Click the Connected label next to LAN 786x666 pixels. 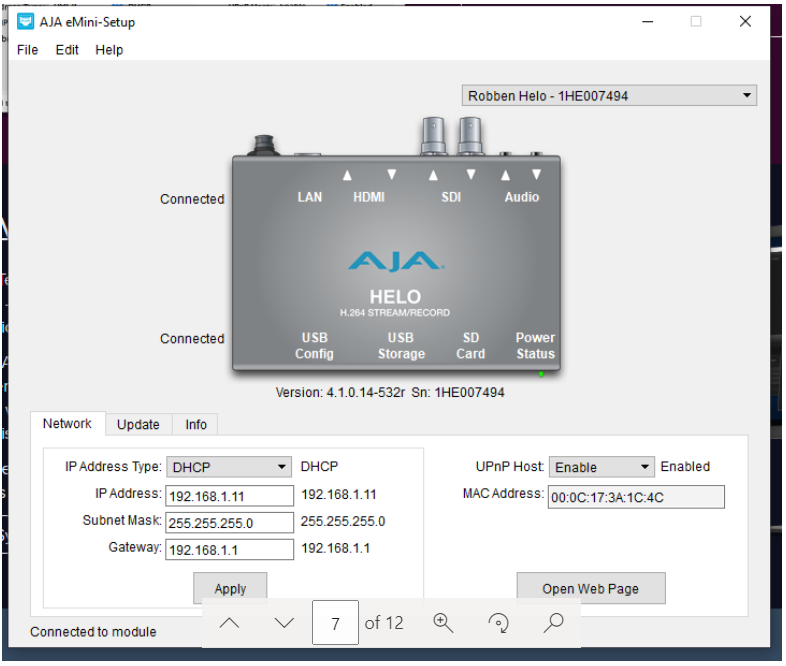click(x=192, y=199)
